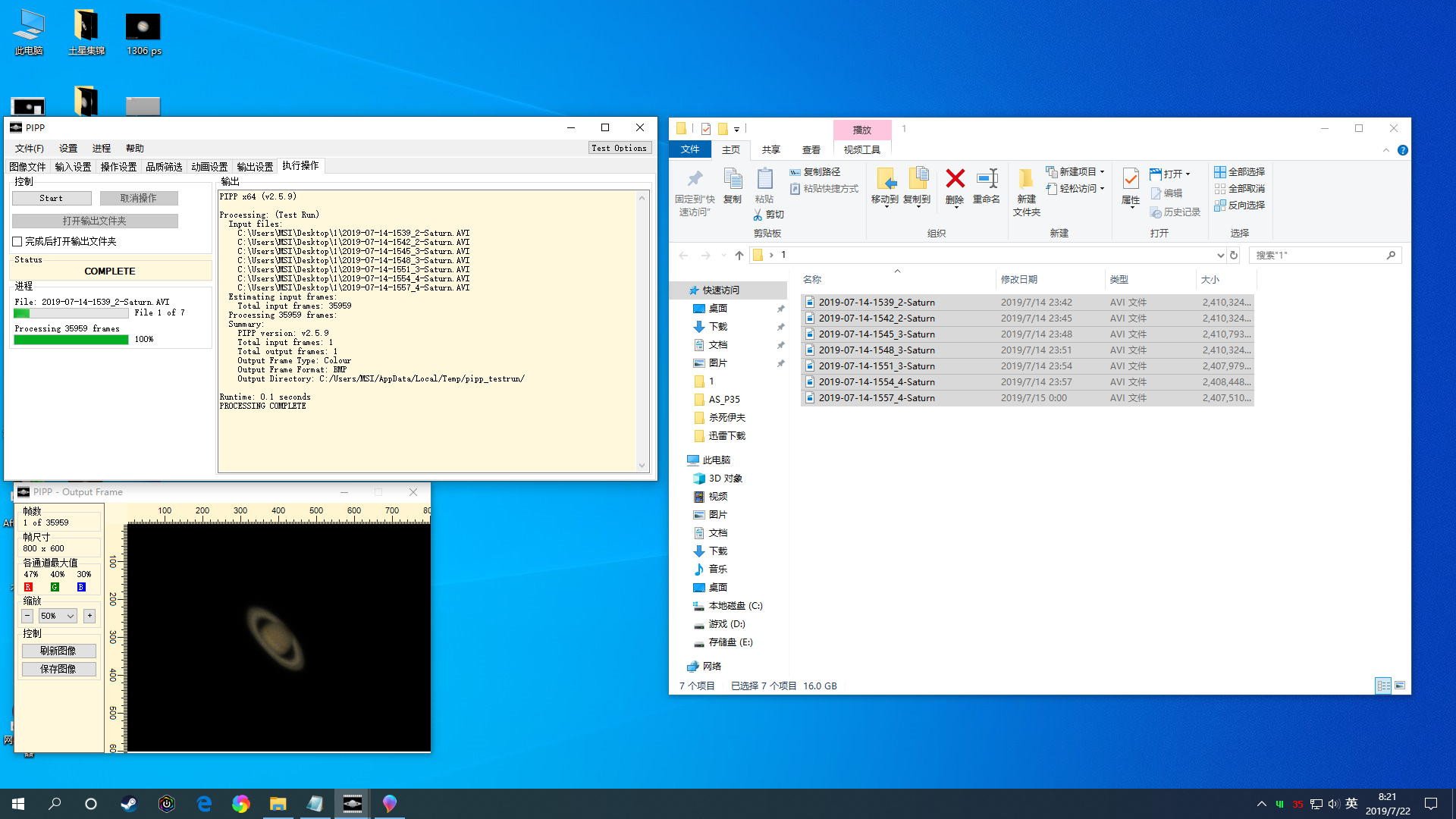
Task: Click the New Folder (新建文件夹) icon
Action: click(x=1026, y=179)
